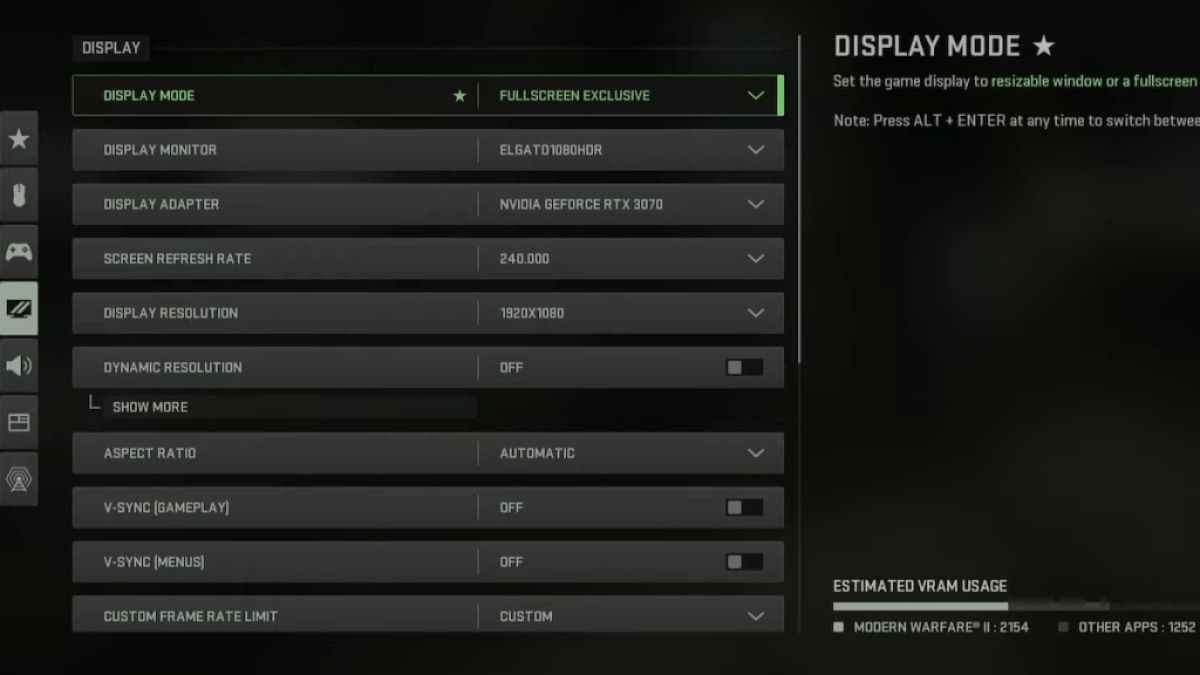Image resolution: width=1200 pixels, height=675 pixels.
Task: Click the green favorite star on Display Mode
Action: click(x=459, y=96)
